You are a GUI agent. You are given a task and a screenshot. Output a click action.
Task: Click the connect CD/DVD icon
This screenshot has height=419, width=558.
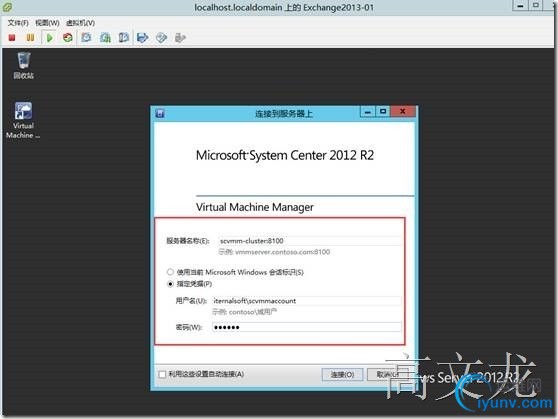[x=161, y=37]
